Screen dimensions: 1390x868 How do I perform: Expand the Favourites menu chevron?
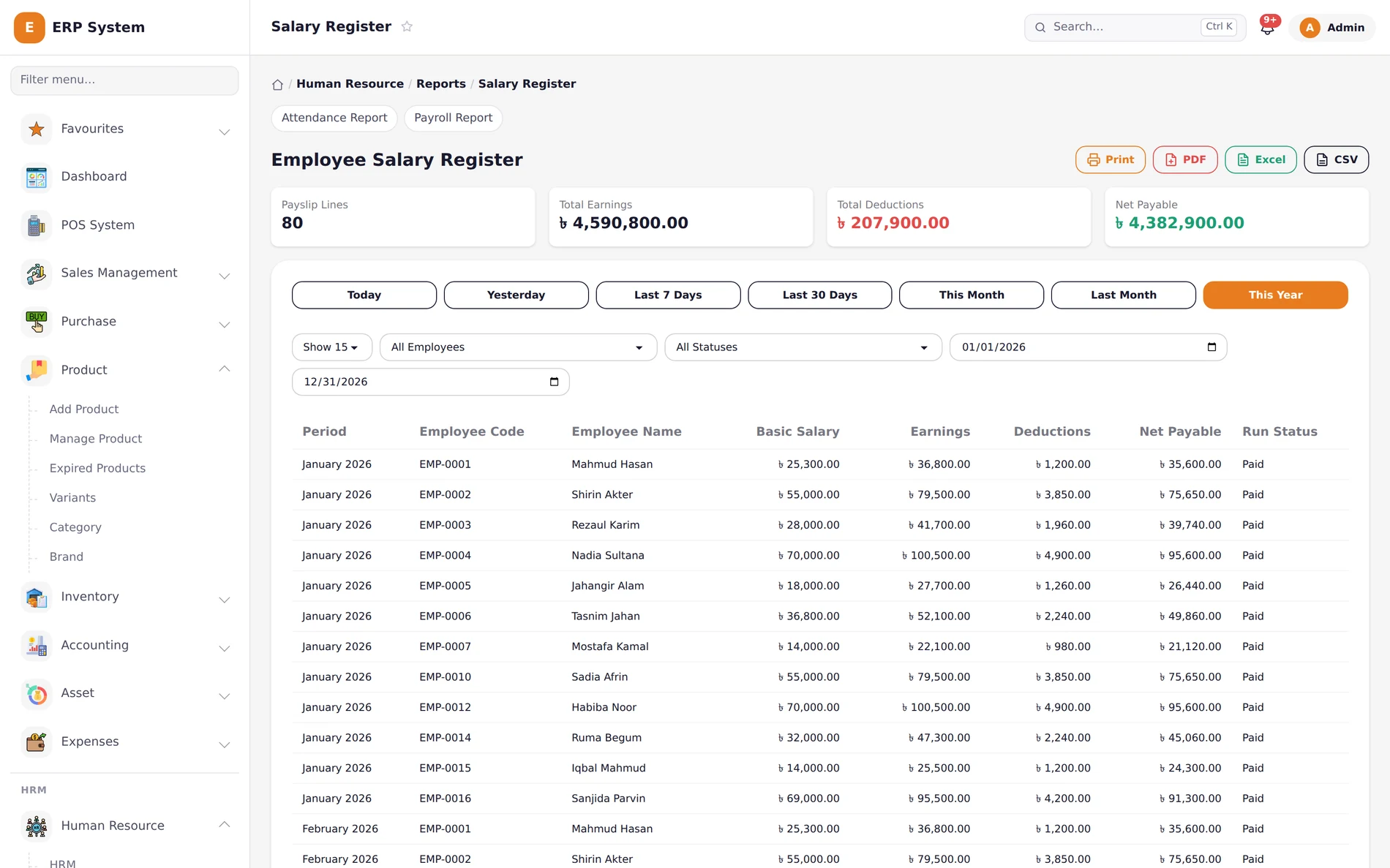pos(225,132)
